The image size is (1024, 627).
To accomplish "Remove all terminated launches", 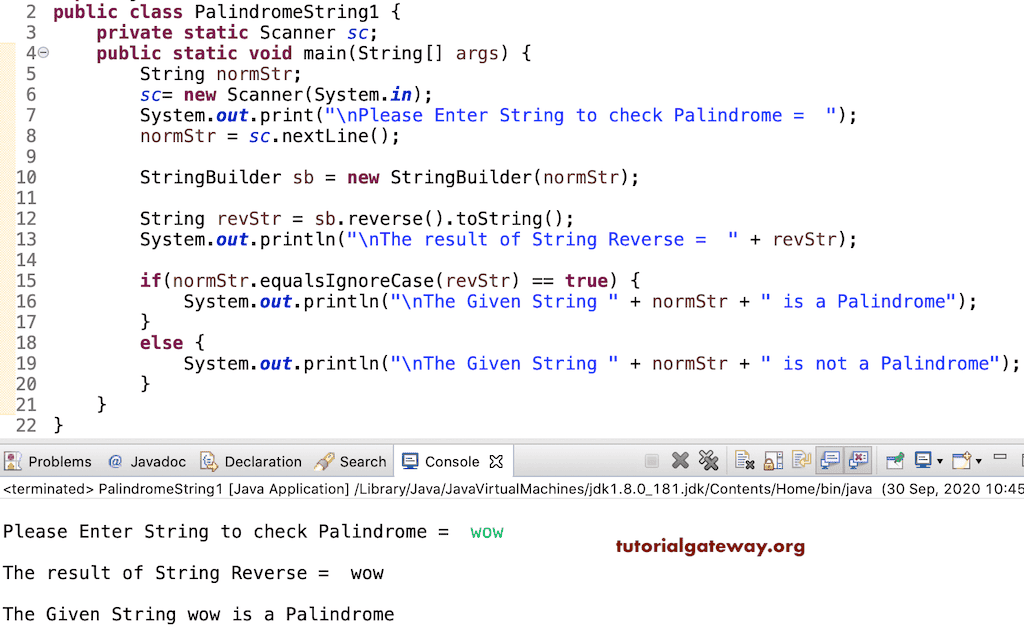I will tap(709, 460).
